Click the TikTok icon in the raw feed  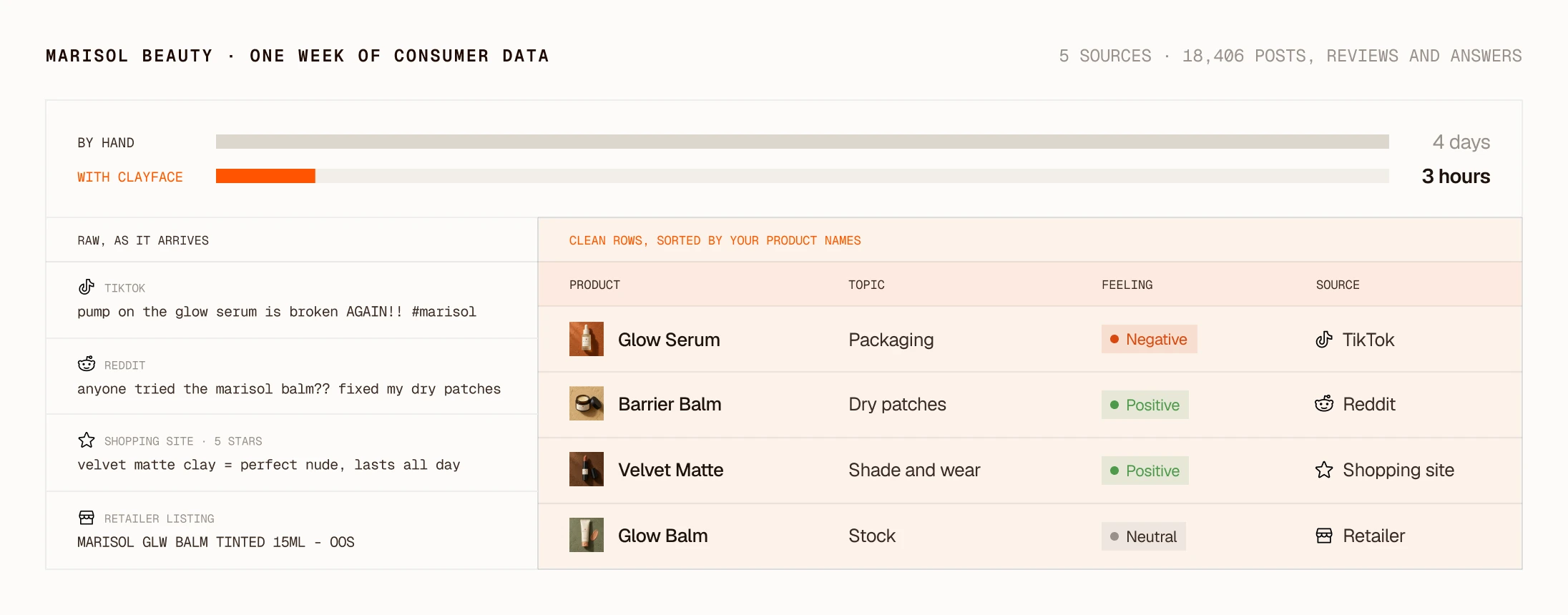tap(87, 287)
